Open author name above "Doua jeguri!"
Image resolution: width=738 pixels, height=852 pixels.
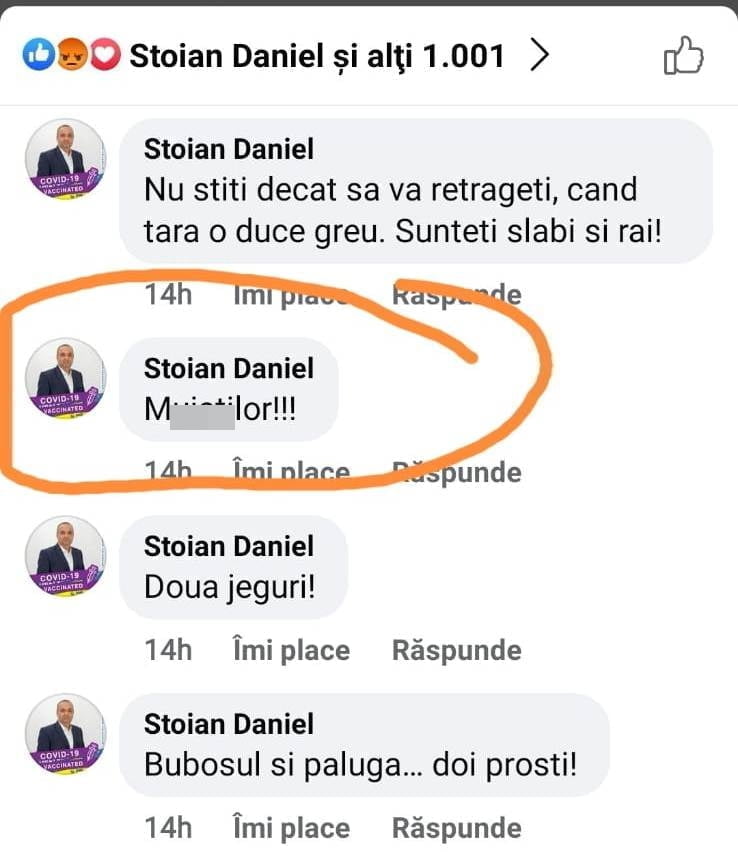click(x=229, y=546)
